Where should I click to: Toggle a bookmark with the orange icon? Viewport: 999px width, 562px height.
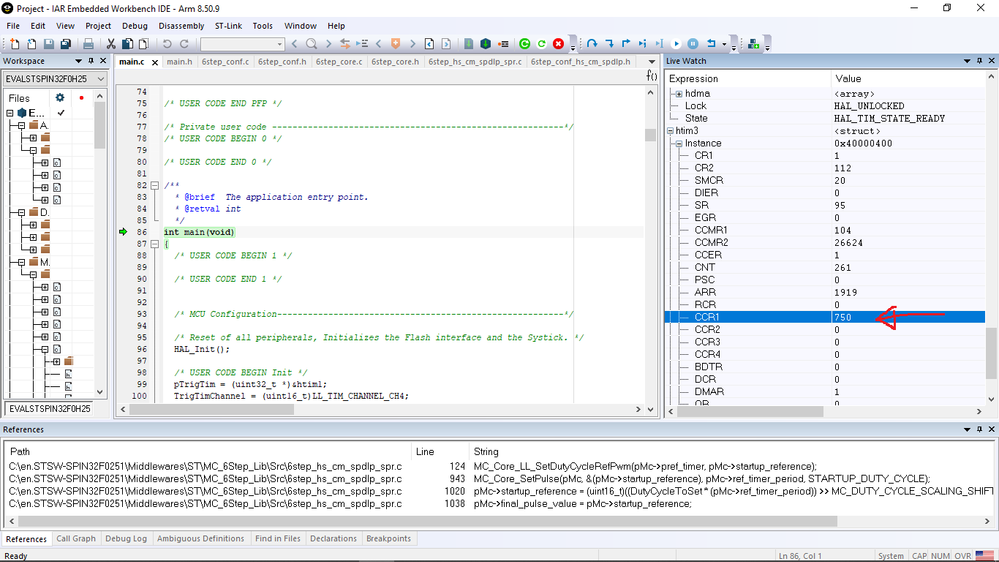point(395,43)
